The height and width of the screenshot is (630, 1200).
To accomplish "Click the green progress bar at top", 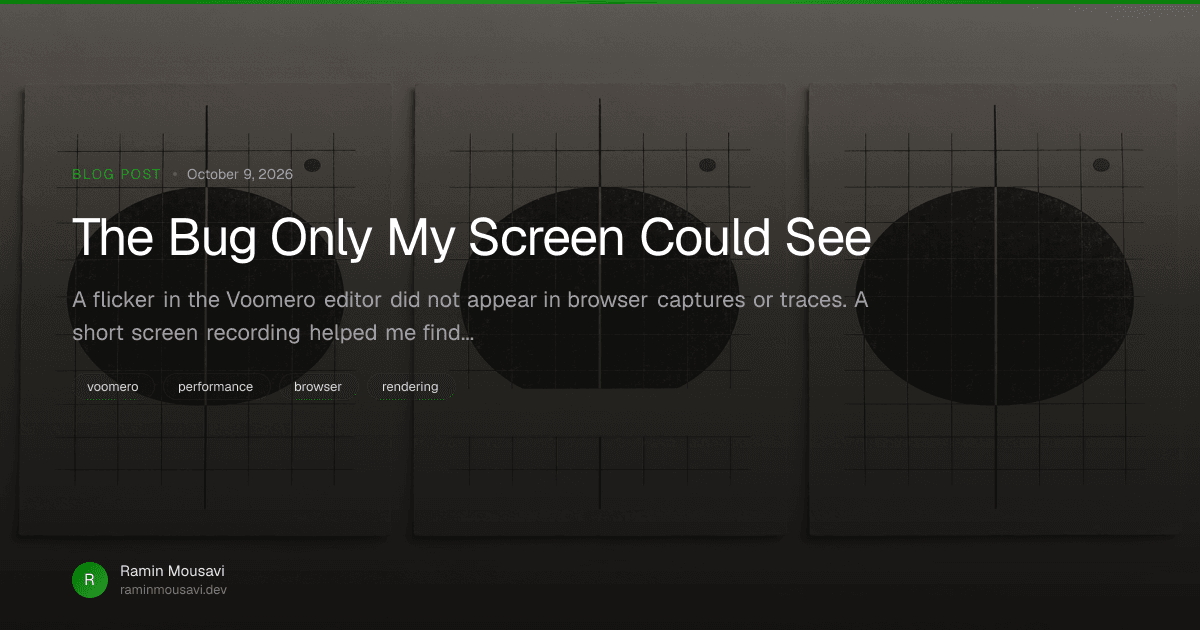I will 600,2.
